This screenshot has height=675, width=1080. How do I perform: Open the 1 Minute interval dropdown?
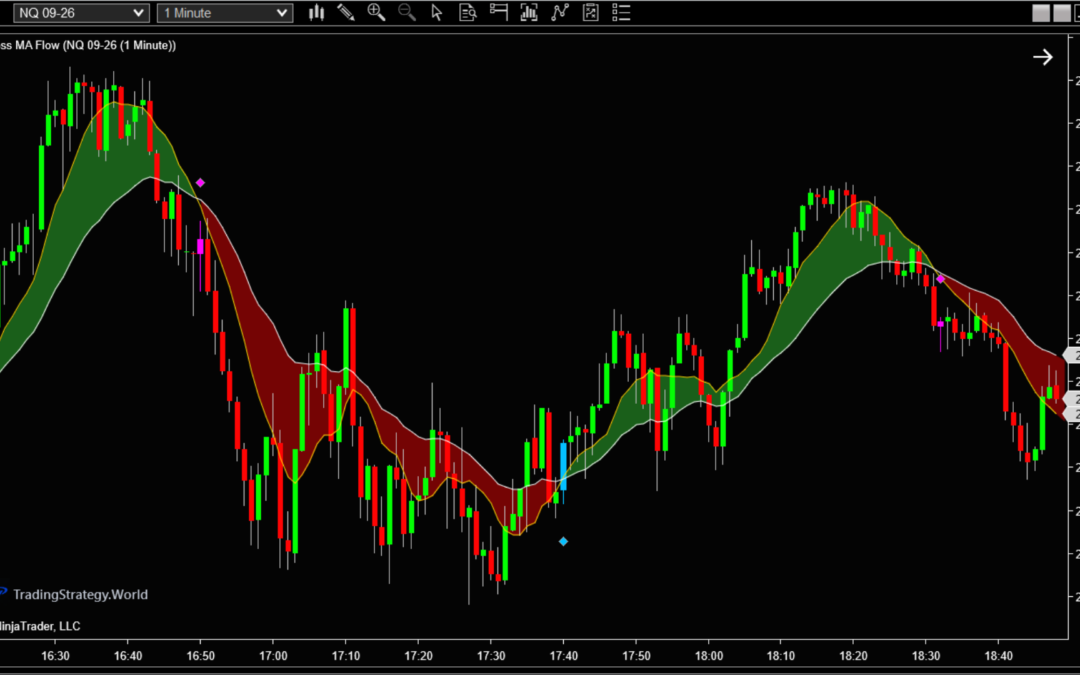point(225,12)
